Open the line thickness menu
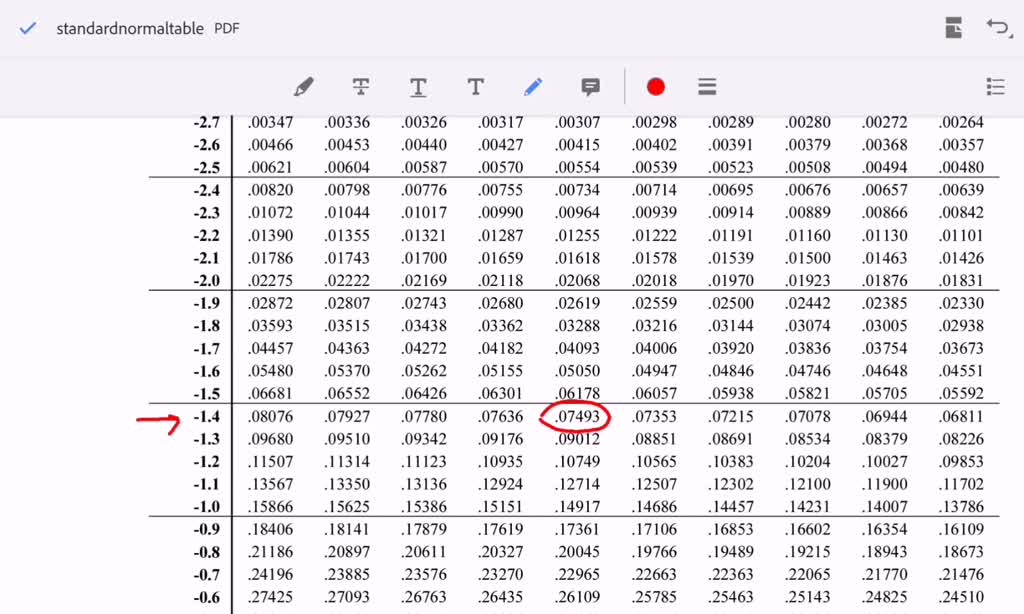The width and height of the screenshot is (1024, 614). tap(707, 86)
